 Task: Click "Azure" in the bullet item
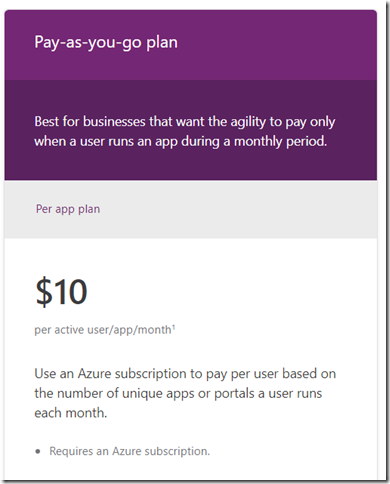(127, 451)
